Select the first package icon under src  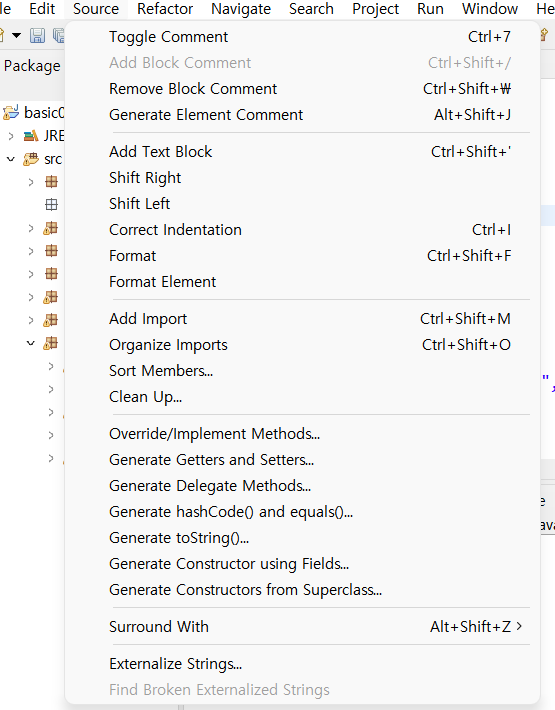pyautogui.click(x=51, y=182)
